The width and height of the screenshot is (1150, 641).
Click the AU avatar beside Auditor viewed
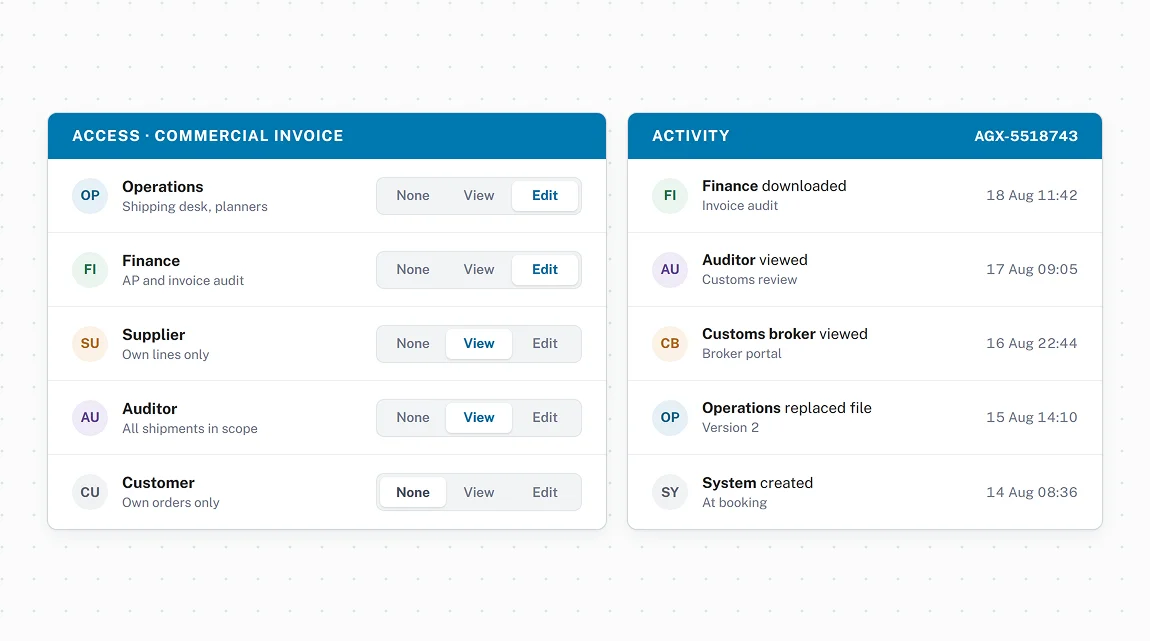670,270
